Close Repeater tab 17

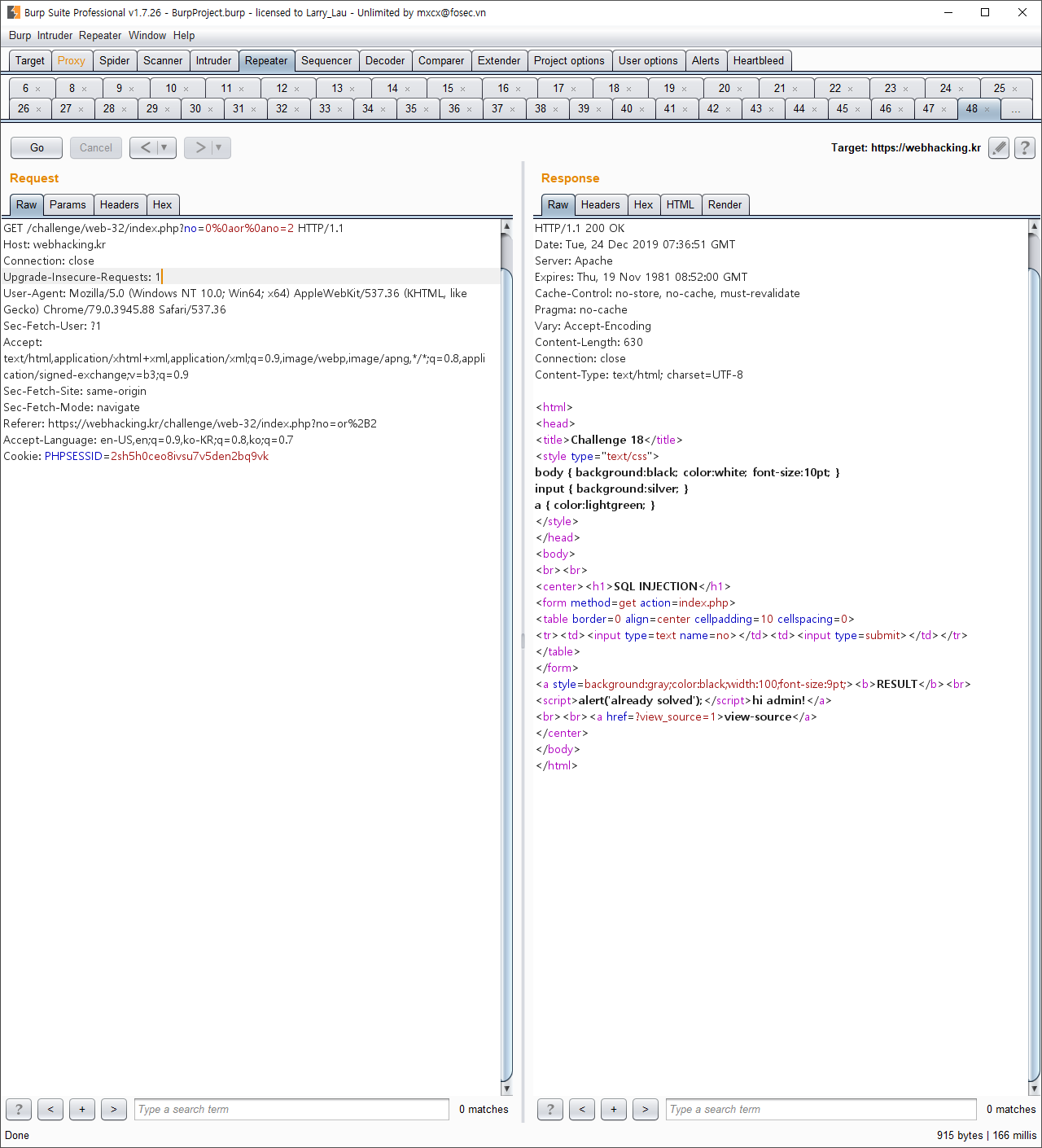coord(573,89)
